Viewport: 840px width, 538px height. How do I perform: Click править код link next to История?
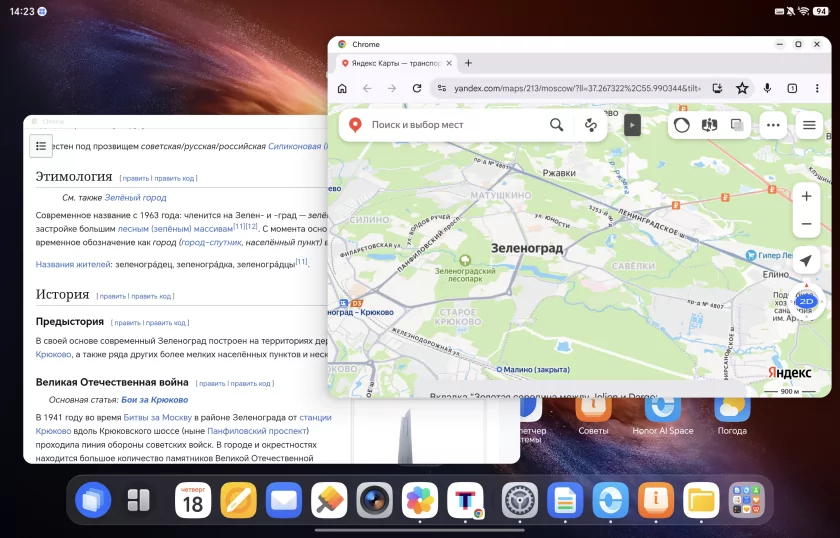151,296
